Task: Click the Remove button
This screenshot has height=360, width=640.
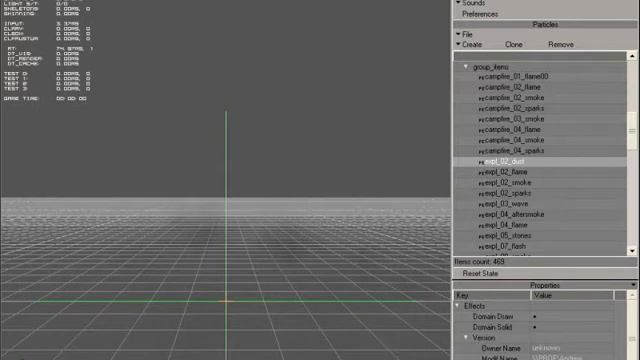Action: click(x=561, y=44)
